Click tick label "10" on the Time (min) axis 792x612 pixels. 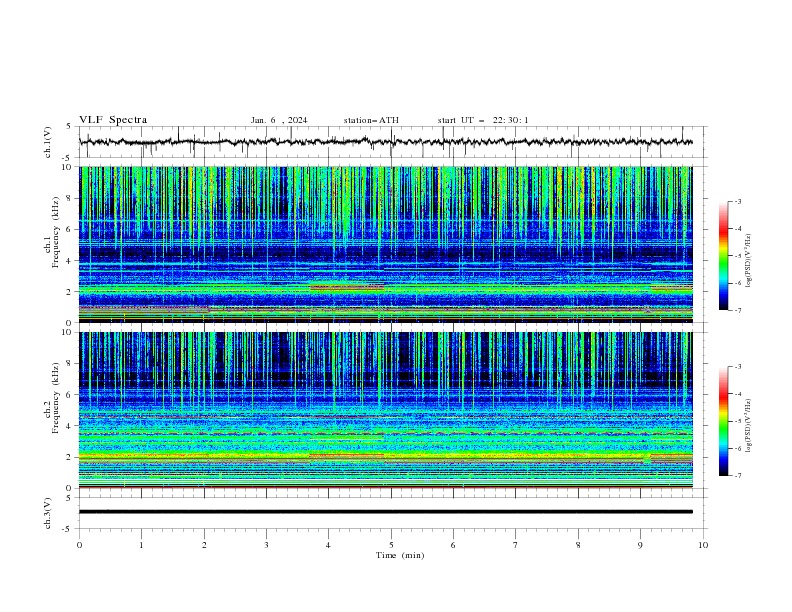click(703, 545)
